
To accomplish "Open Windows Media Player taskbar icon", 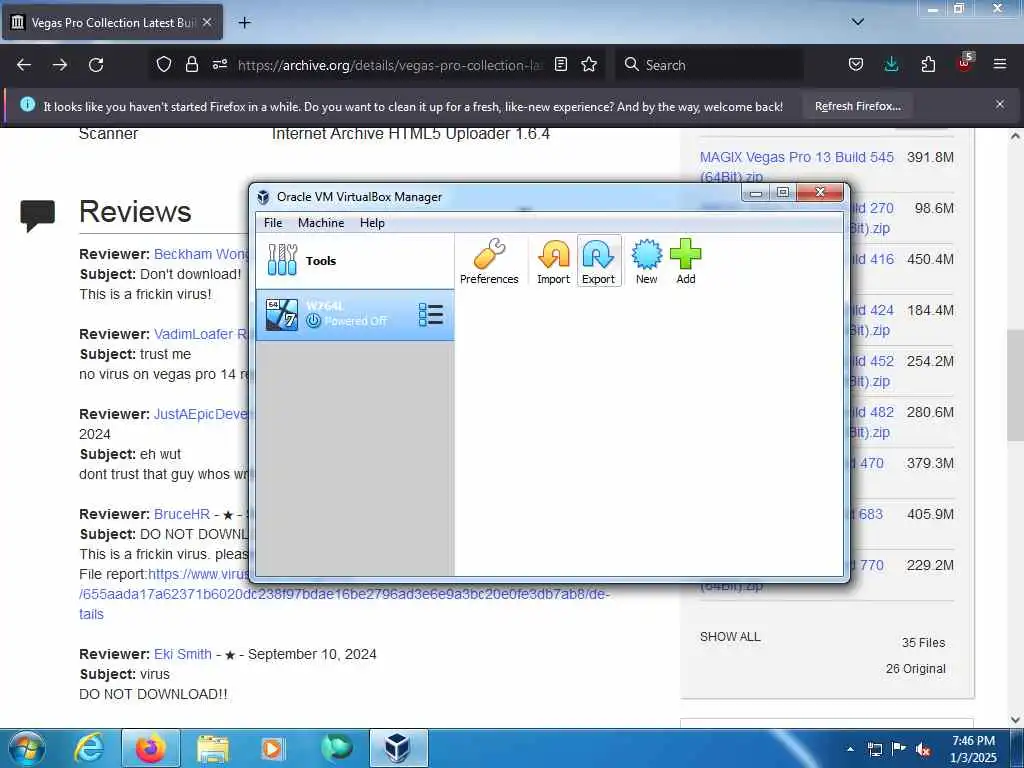I will pyautogui.click(x=272, y=748).
